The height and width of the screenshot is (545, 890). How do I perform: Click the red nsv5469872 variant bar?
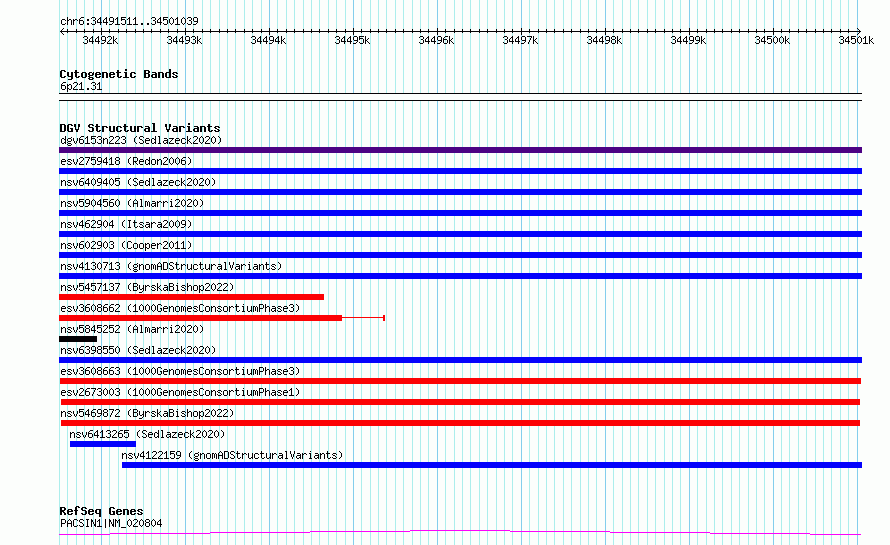pyautogui.click(x=460, y=423)
